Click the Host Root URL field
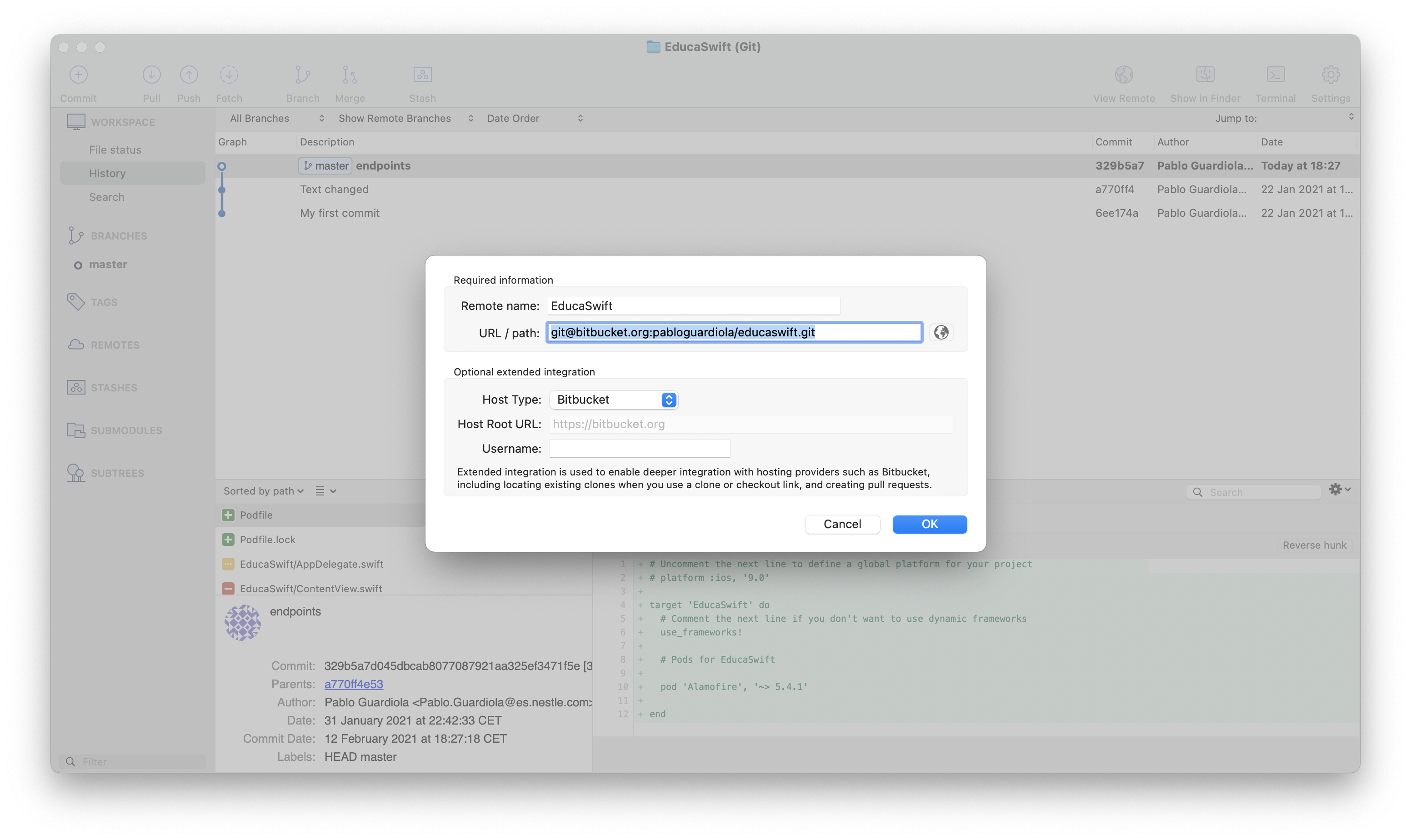The image size is (1411, 840). click(751, 424)
